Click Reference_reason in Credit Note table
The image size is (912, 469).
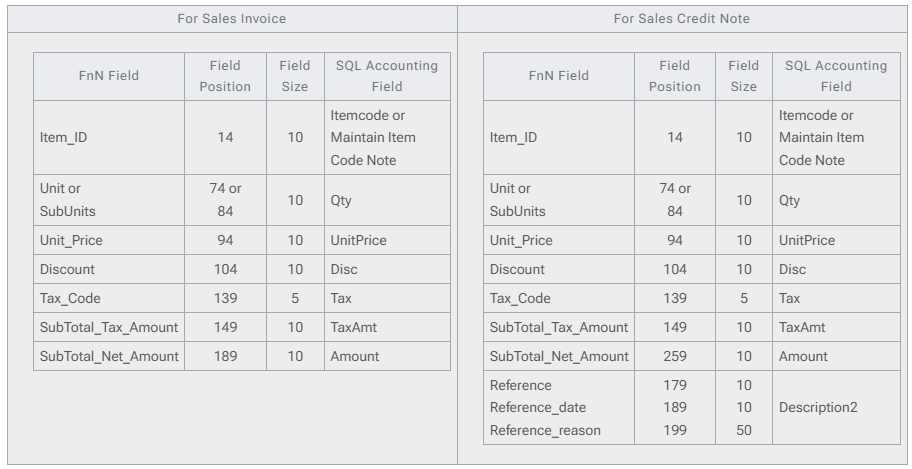coord(544,429)
